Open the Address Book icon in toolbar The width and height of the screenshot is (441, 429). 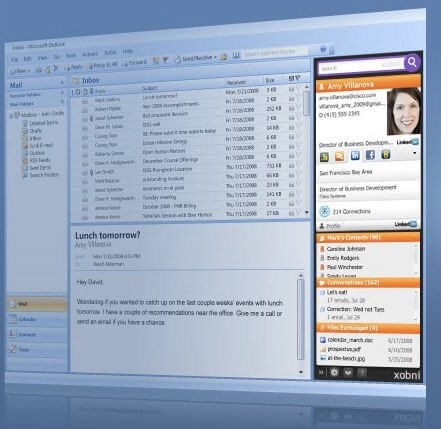236,55
